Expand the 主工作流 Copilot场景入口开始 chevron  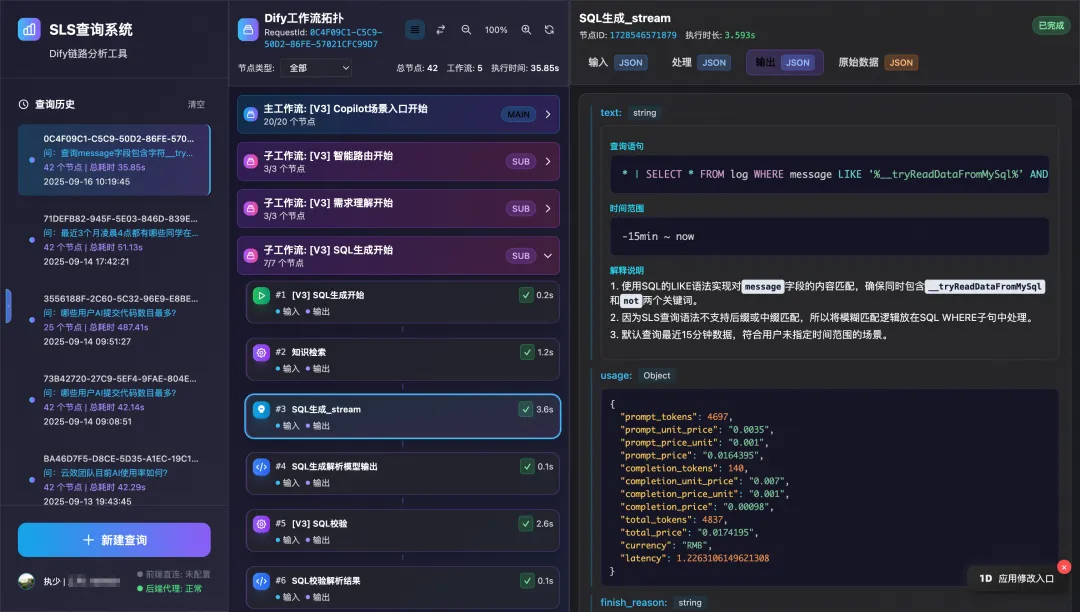point(548,114)
